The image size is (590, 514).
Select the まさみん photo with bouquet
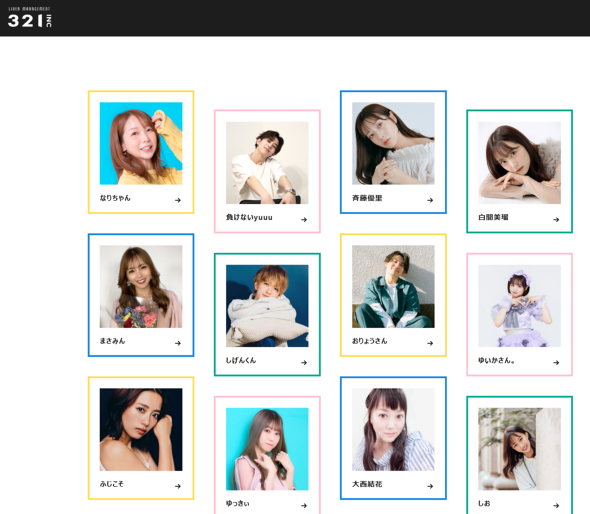pyautogui.click(x=141, y=286)
